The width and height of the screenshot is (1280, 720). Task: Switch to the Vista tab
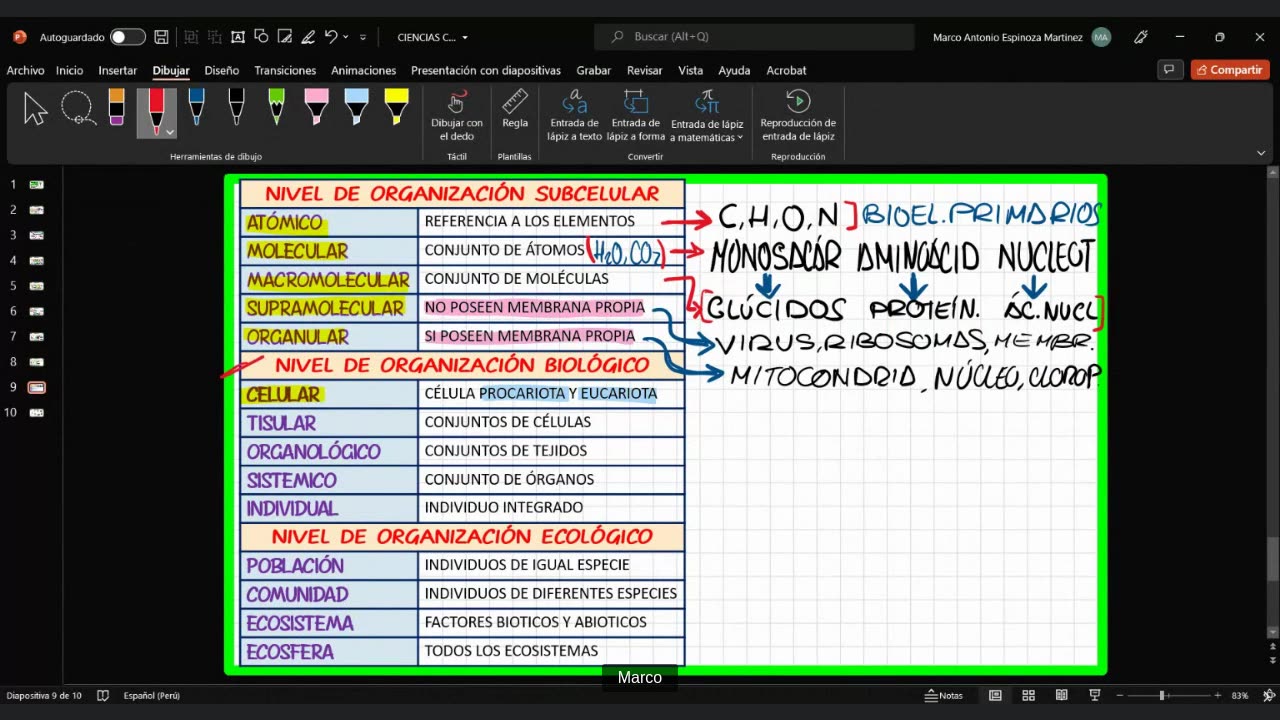691,70
